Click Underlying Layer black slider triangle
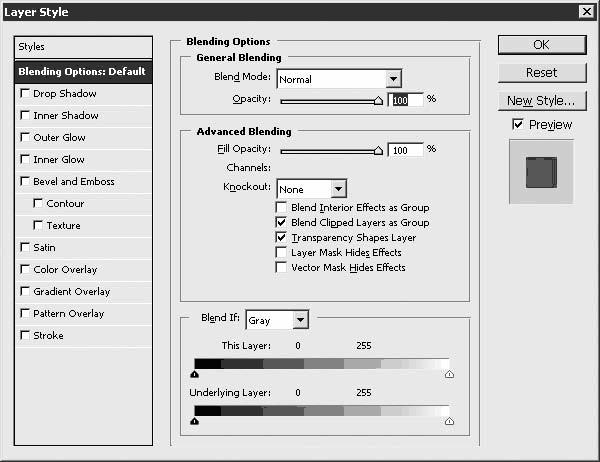Screen dimensions: 600x462 coord(194,421)
